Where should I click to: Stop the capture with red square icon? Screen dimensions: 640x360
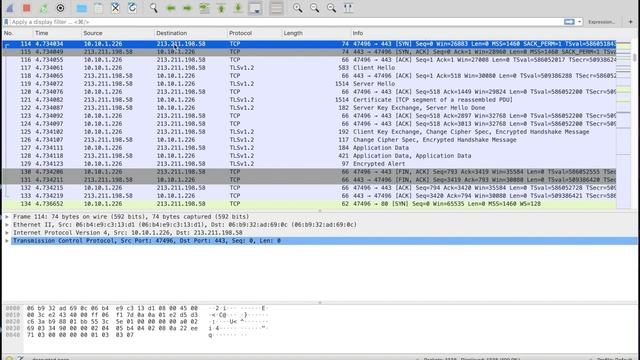[27, 8]
